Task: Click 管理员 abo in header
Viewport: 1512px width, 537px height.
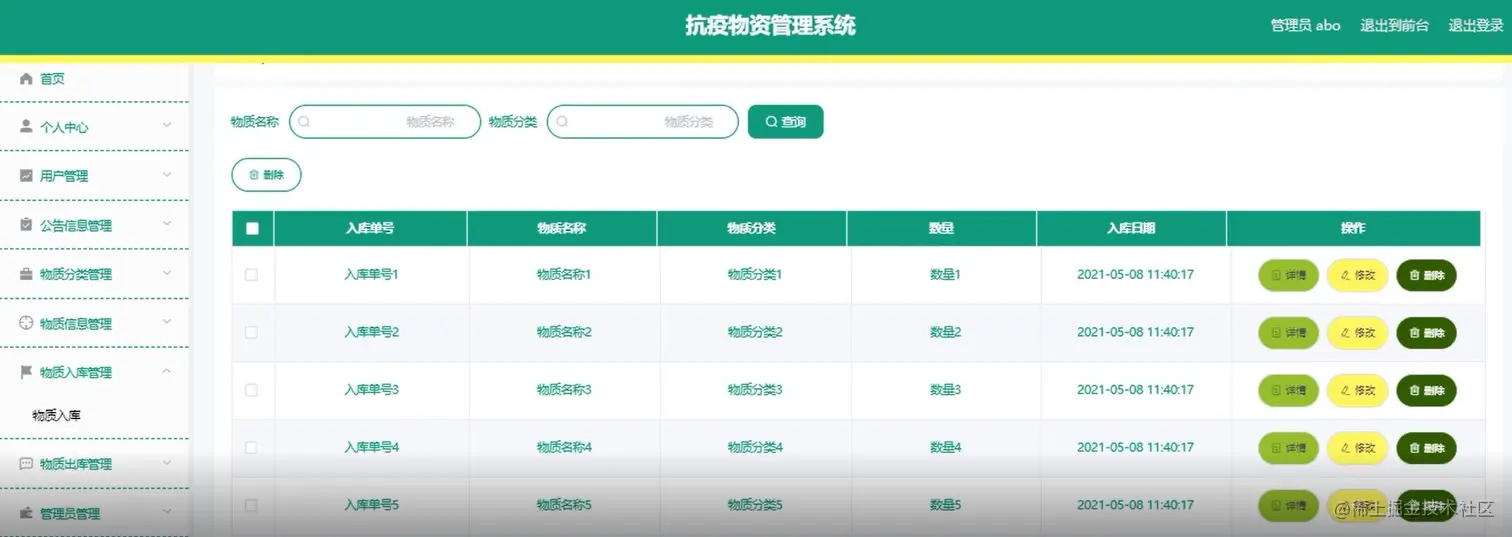Action: pyautogui.click(x=1305, y=26)
